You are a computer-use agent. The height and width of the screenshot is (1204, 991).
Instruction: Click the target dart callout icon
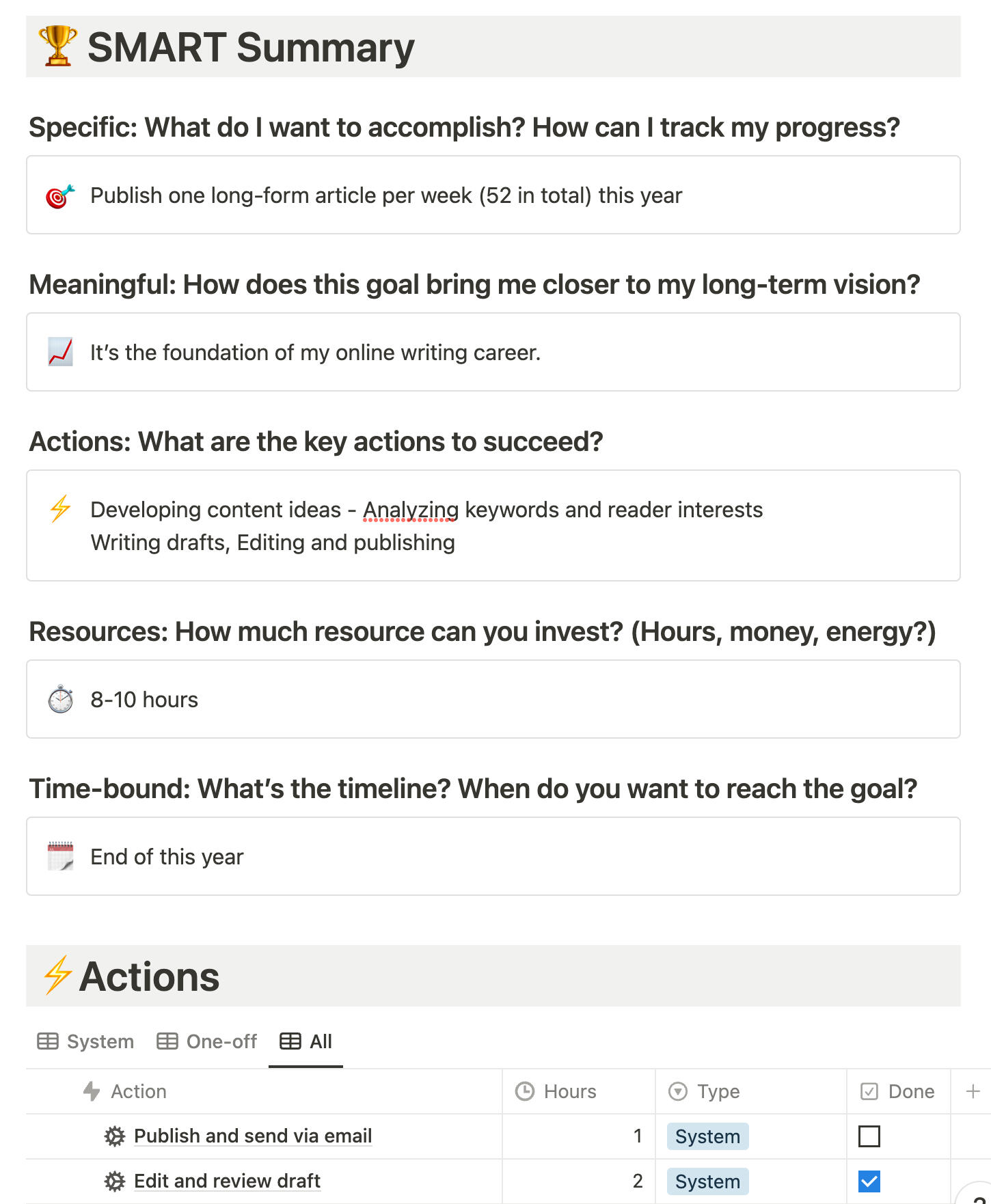tap(60, 196)
